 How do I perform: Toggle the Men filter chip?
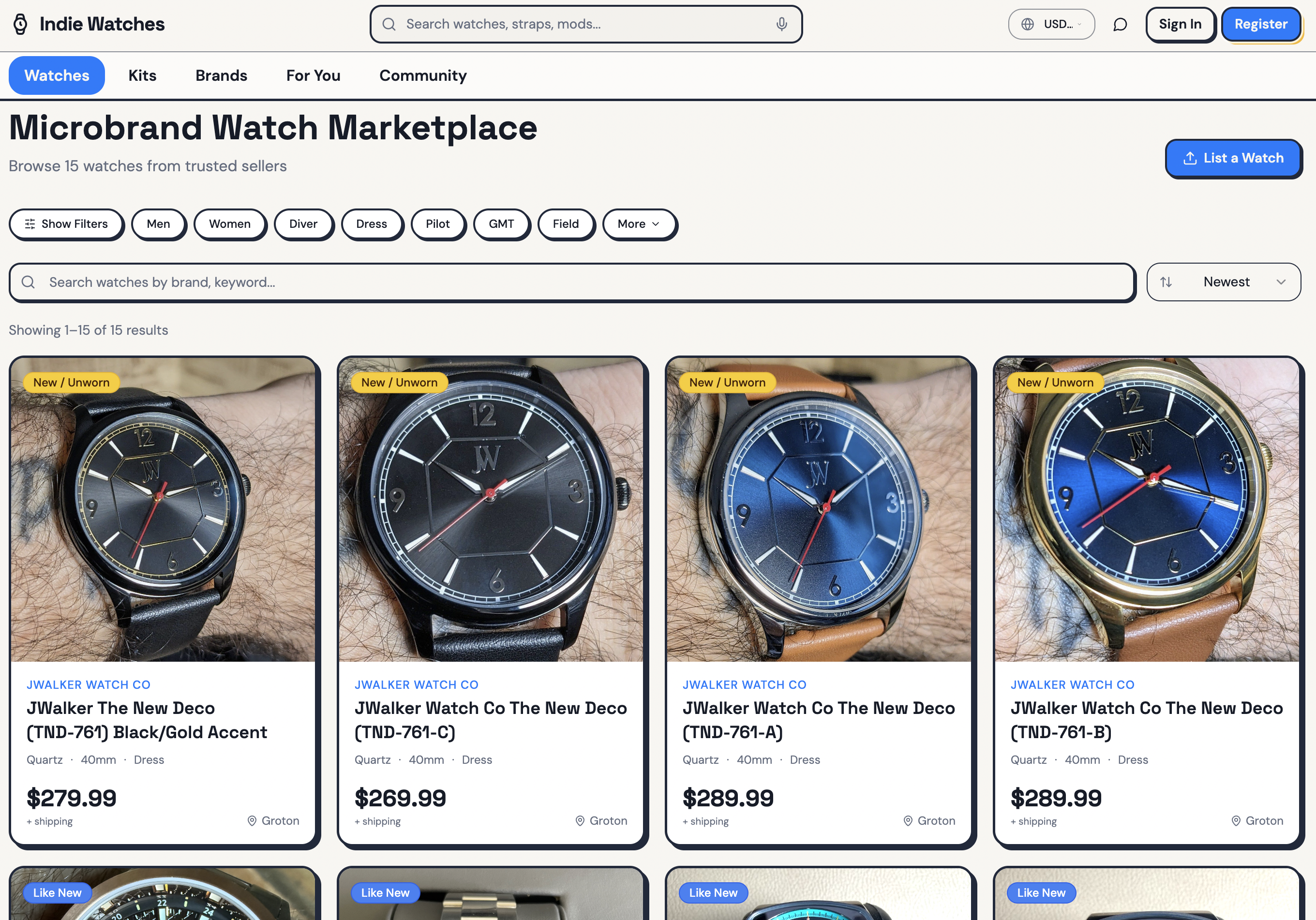pyautogui.click(x=158, y=224)
